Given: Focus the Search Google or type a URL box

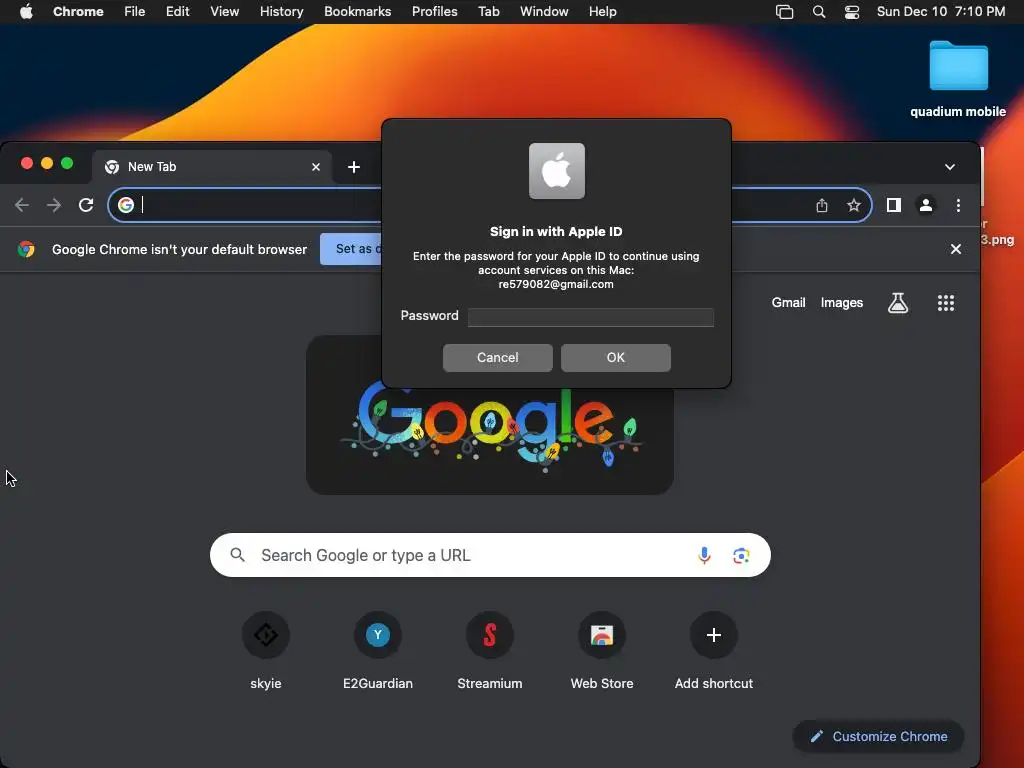Looking at the screenshot, I should [x=490, y=555].
